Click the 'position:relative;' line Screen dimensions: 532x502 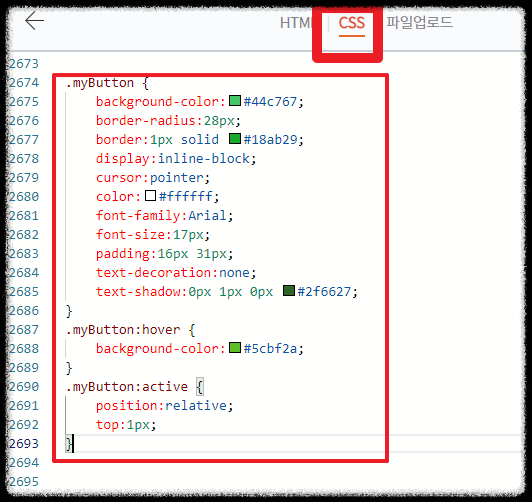tap(164, 406)
